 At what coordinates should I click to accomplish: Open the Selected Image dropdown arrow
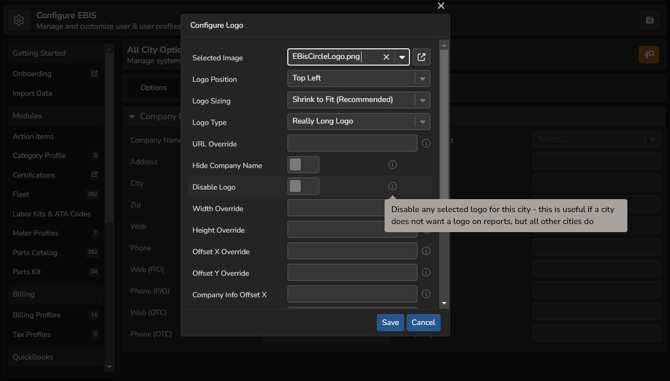click(x=402, y=57)
